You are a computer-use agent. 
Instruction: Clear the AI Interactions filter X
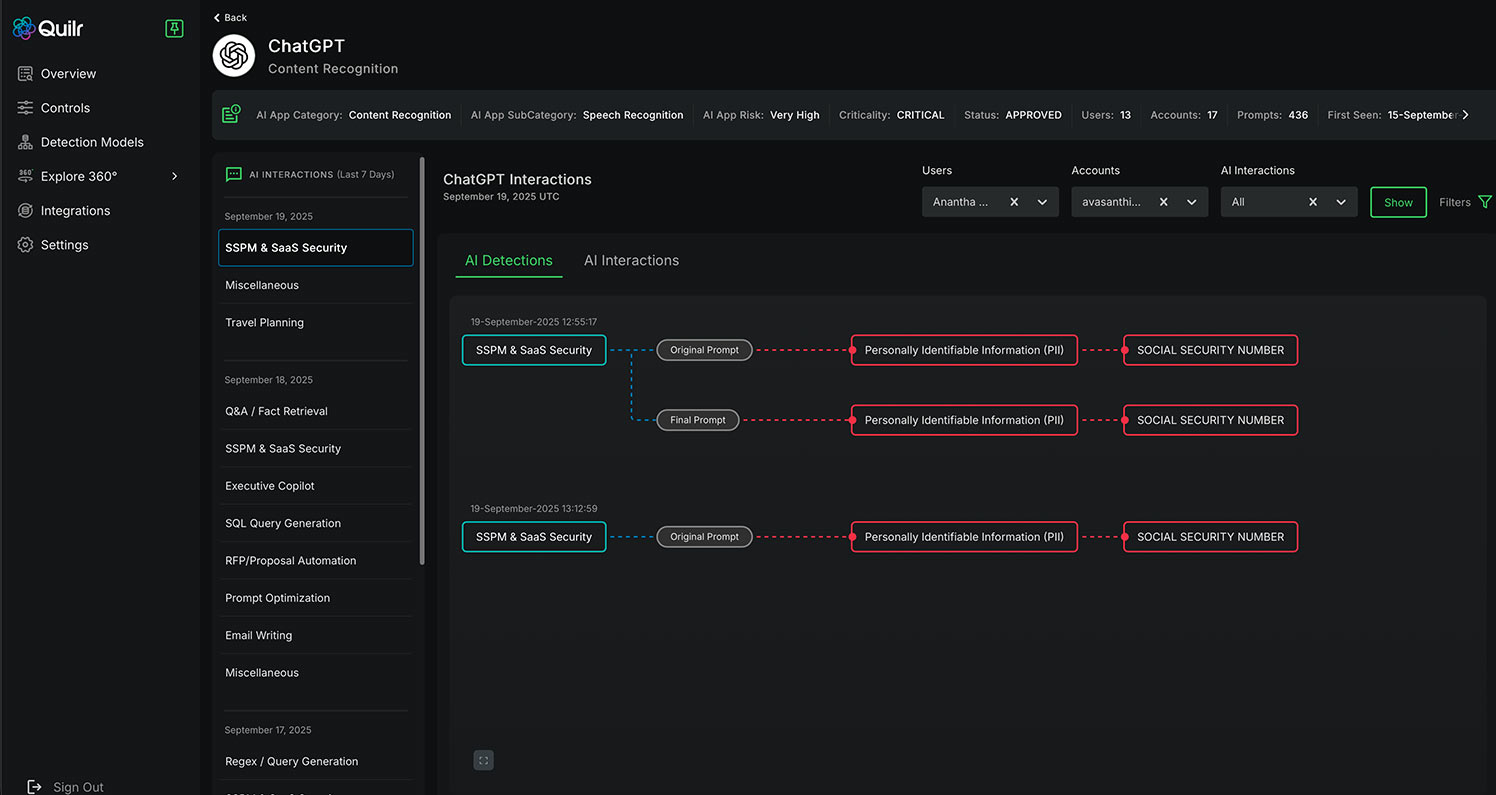1313,202
